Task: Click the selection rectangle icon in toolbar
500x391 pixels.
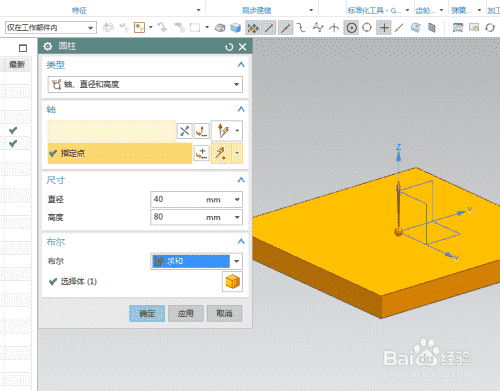Action: click(195, 27)
